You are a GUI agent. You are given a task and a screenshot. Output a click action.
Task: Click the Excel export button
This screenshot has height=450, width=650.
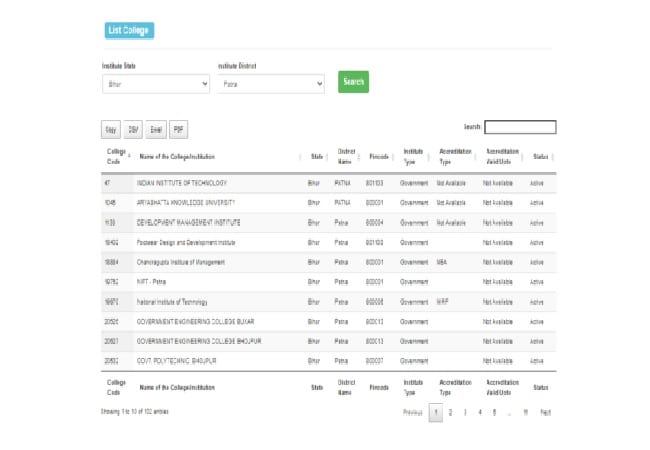click(x=156, y=129)
